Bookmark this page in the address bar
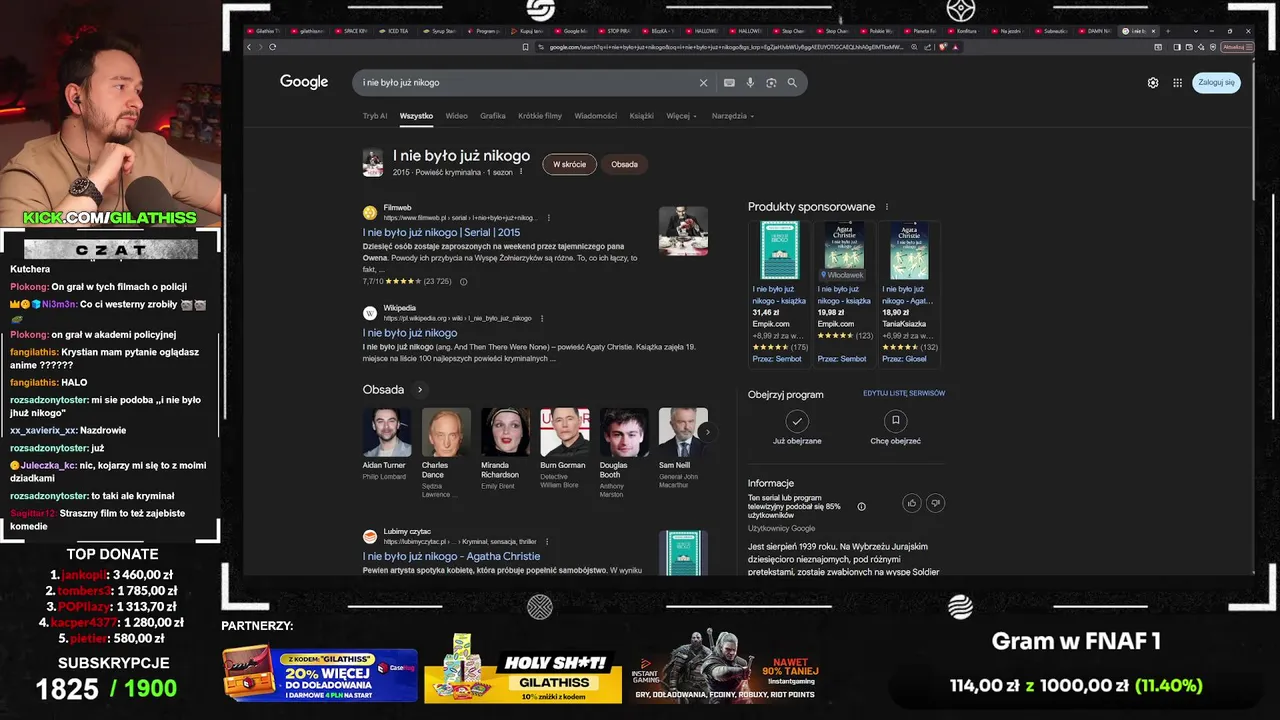1280x720 pixels. point(526,47)
